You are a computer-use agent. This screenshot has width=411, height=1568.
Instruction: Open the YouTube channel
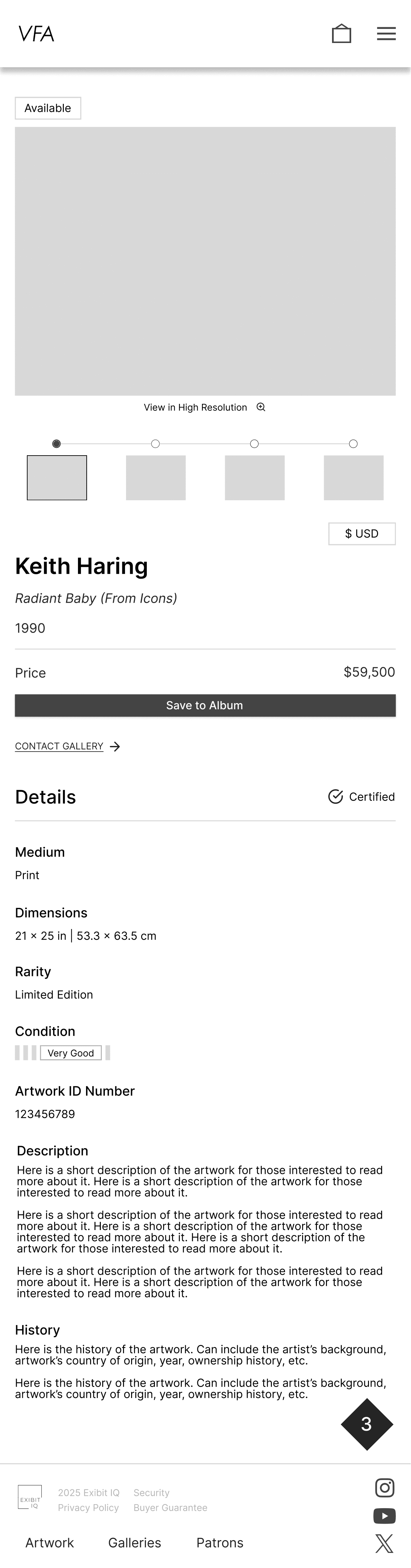click(384, 1516)
